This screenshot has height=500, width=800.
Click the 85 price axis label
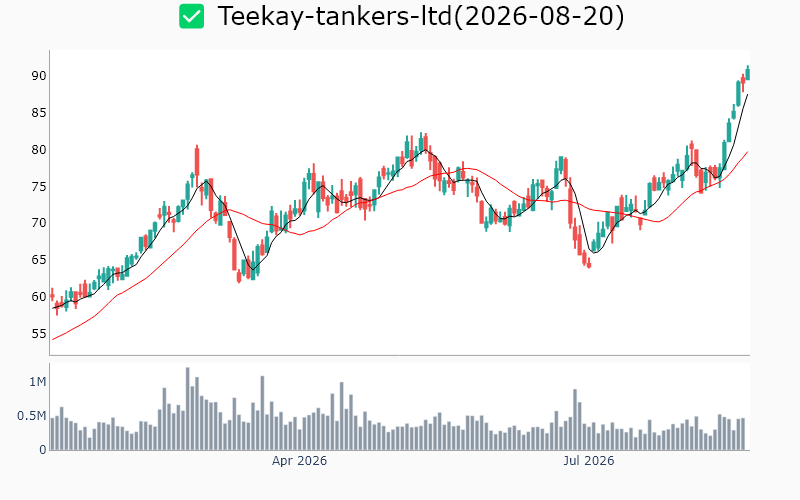click(39, 113)
